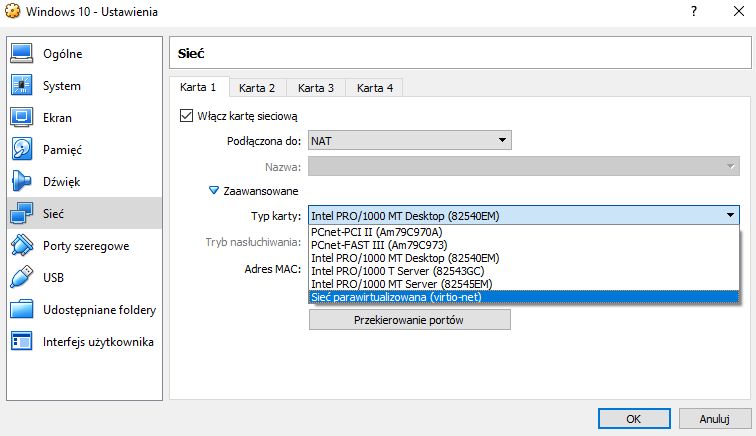Open the Udostępniane foldery folder icon
The height and width of the screenshot is (436, 756).
(22, 309)
